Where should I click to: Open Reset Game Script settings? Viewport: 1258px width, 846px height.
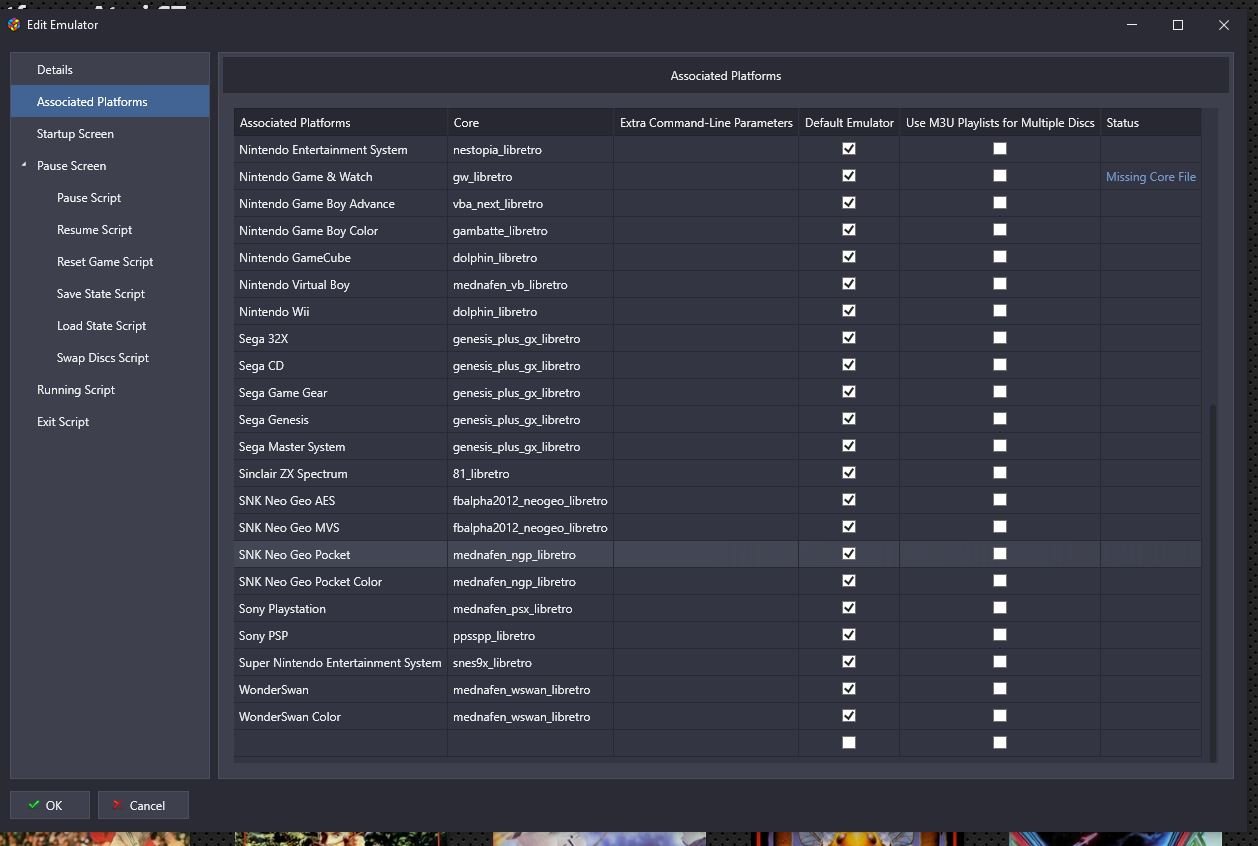tap(110, 262)
